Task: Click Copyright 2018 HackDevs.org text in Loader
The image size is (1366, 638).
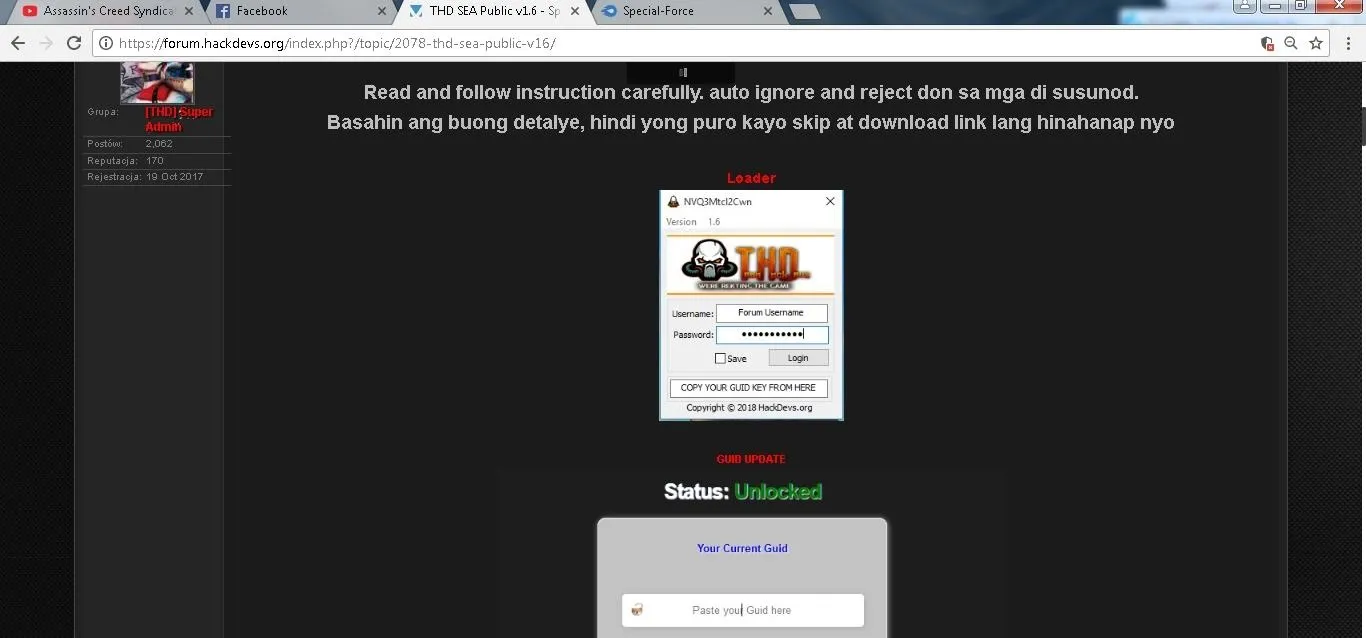Action: pos(749,408)
